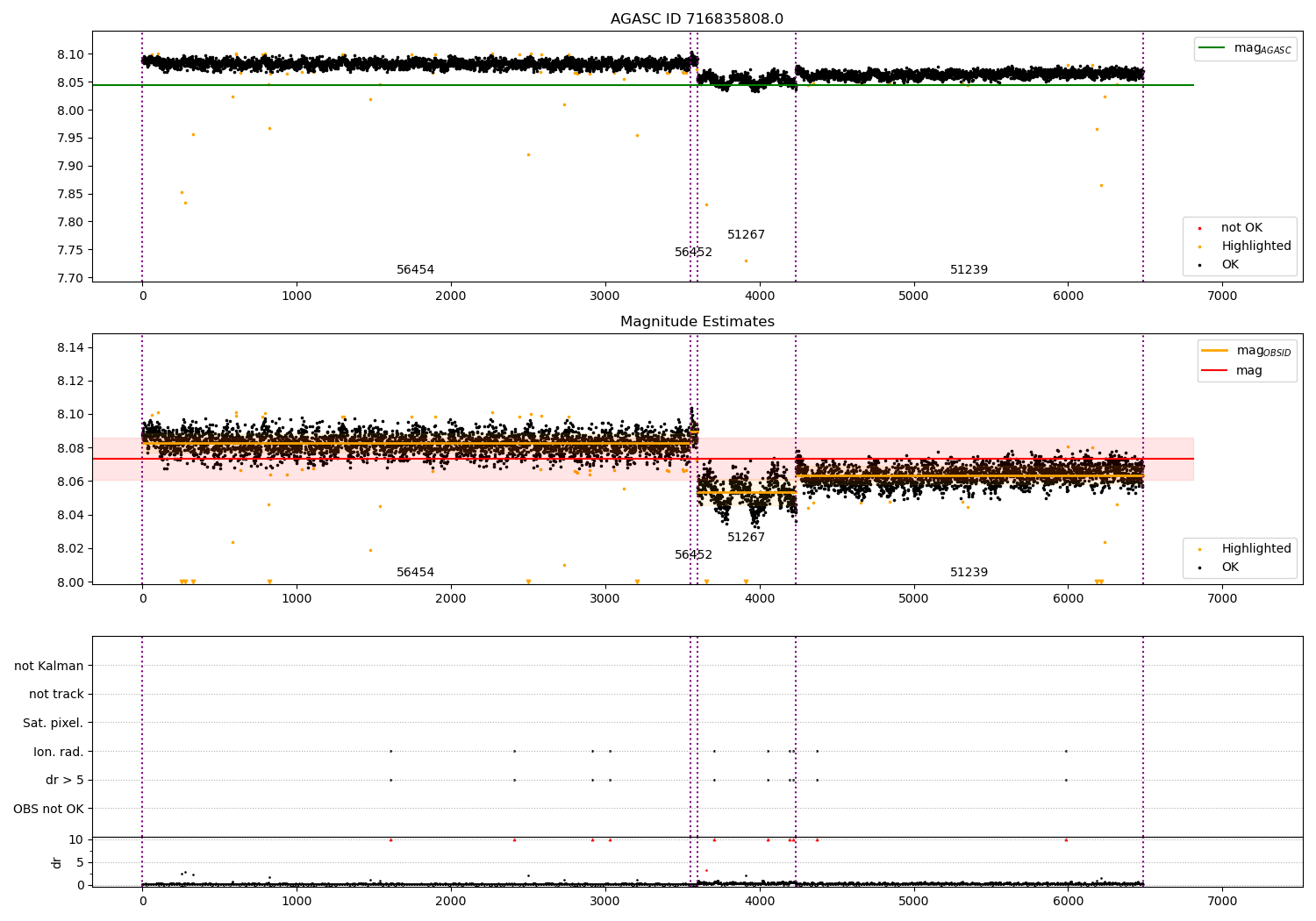Click observation label 51239 in Magnitude Estimates plot

click(x=969, y=573)
